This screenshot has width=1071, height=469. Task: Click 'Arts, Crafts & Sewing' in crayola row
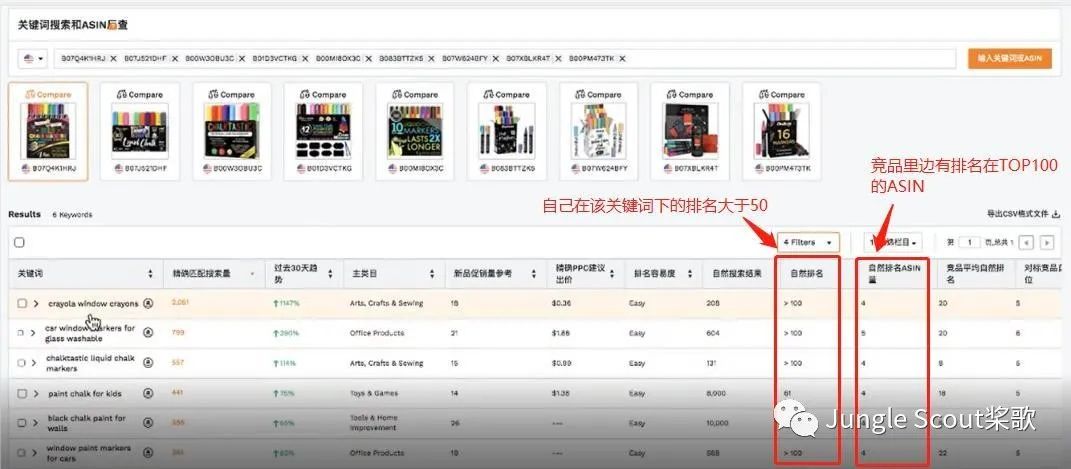[386, 303]
